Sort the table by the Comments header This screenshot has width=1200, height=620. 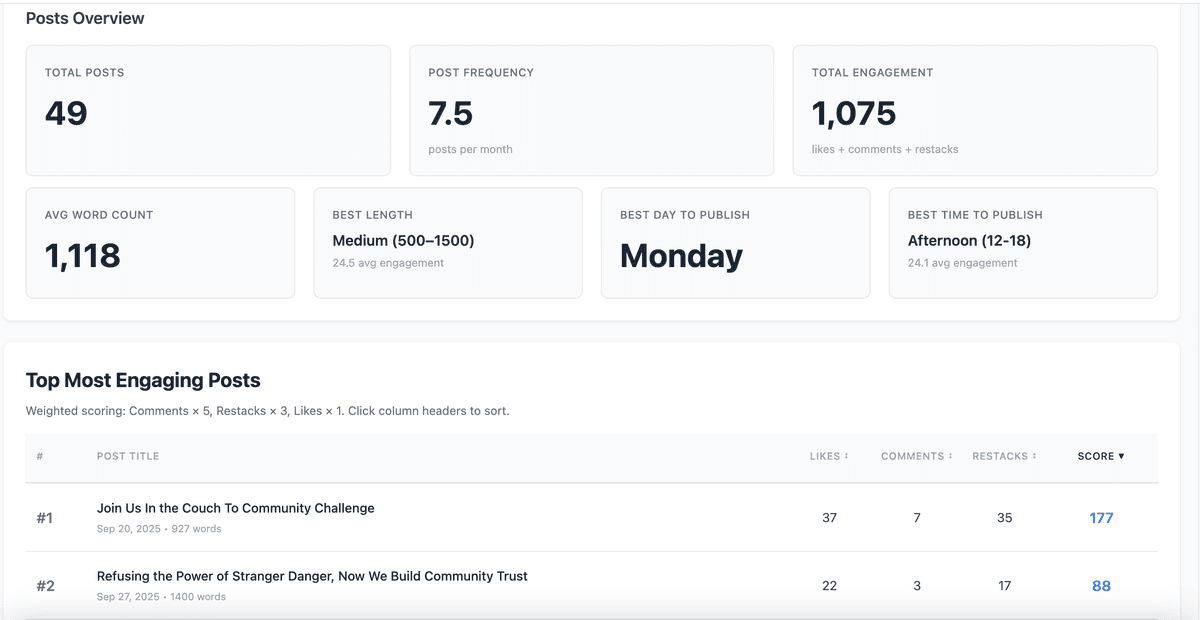[913, 456]
